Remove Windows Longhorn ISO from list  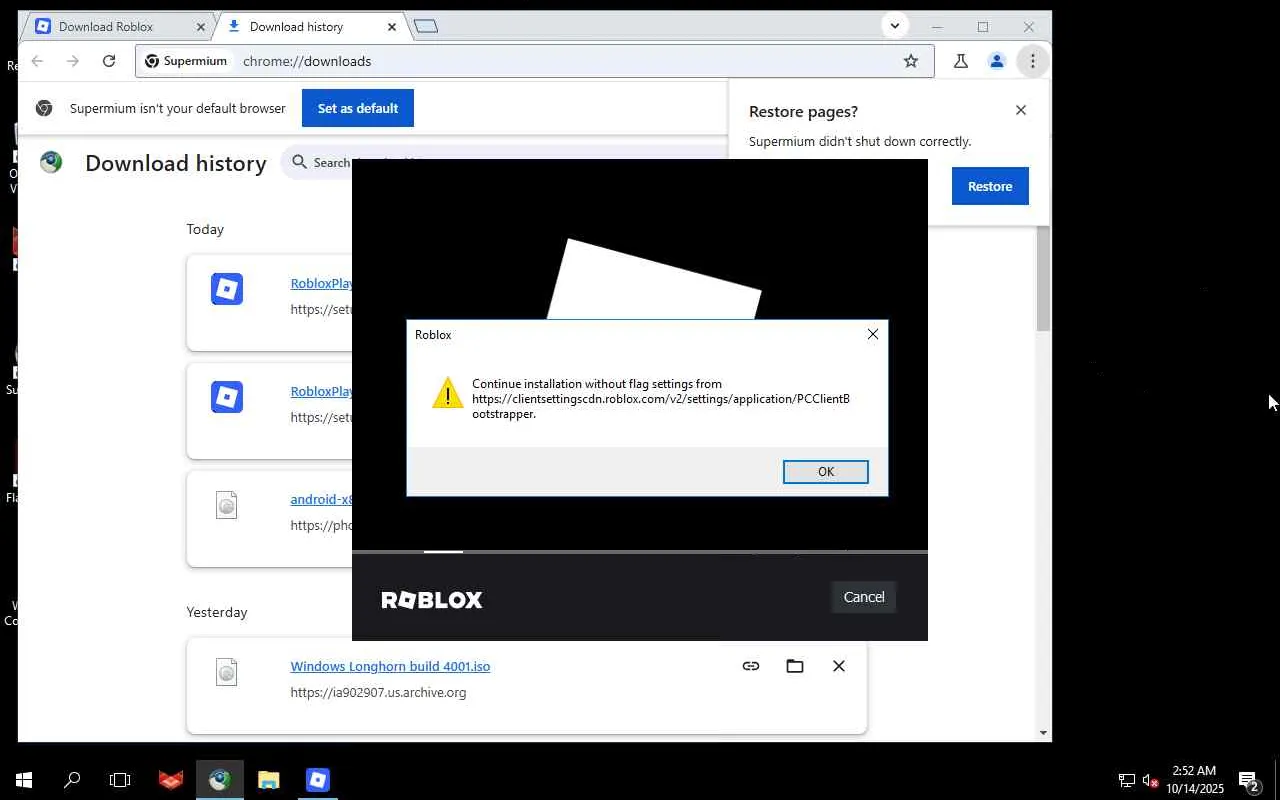click(839, 666)
